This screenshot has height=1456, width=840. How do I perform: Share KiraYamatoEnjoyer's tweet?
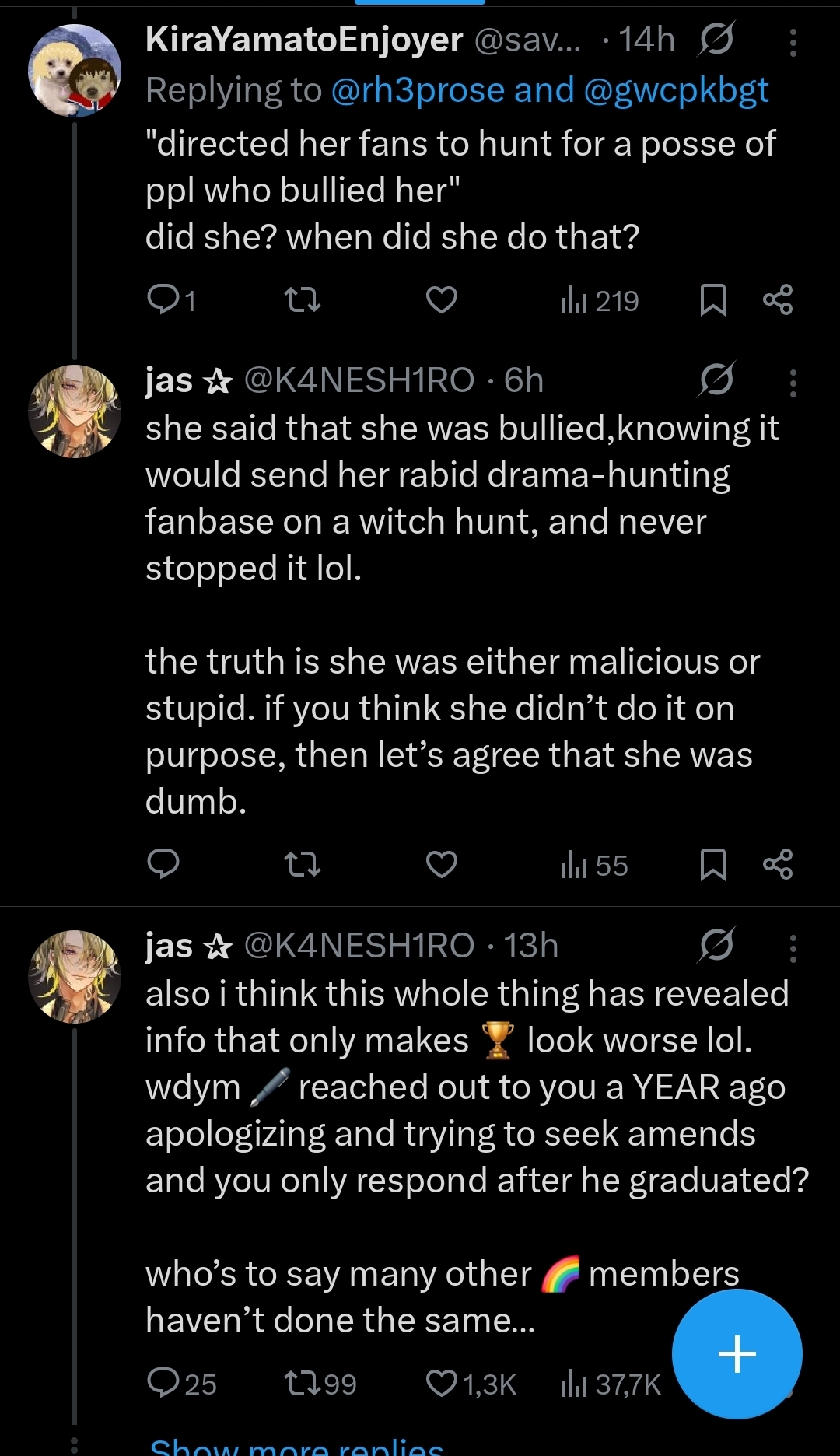pyautogui.click(x=778, y=299)
